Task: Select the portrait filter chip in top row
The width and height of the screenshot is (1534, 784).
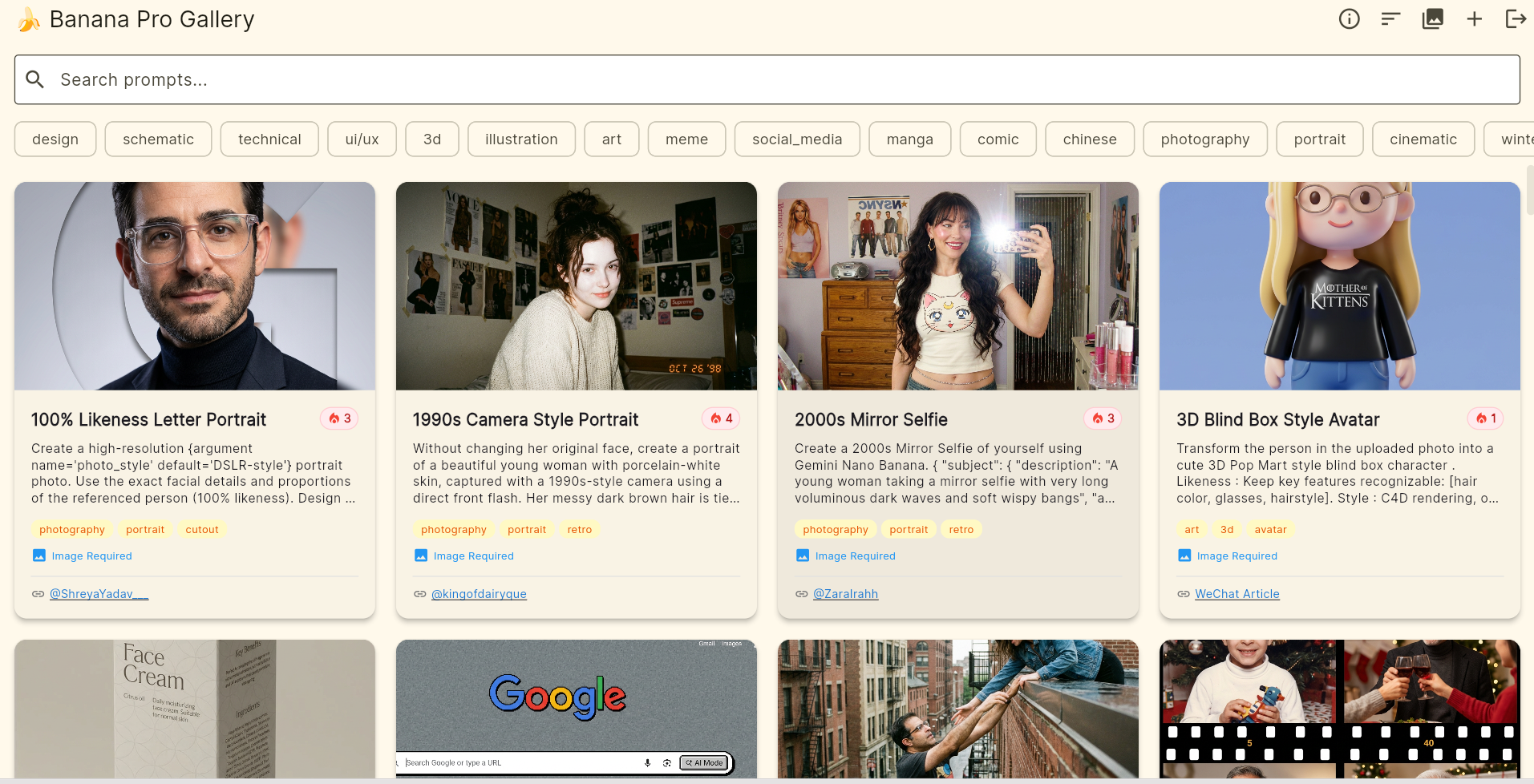Action: (1320, 139)
